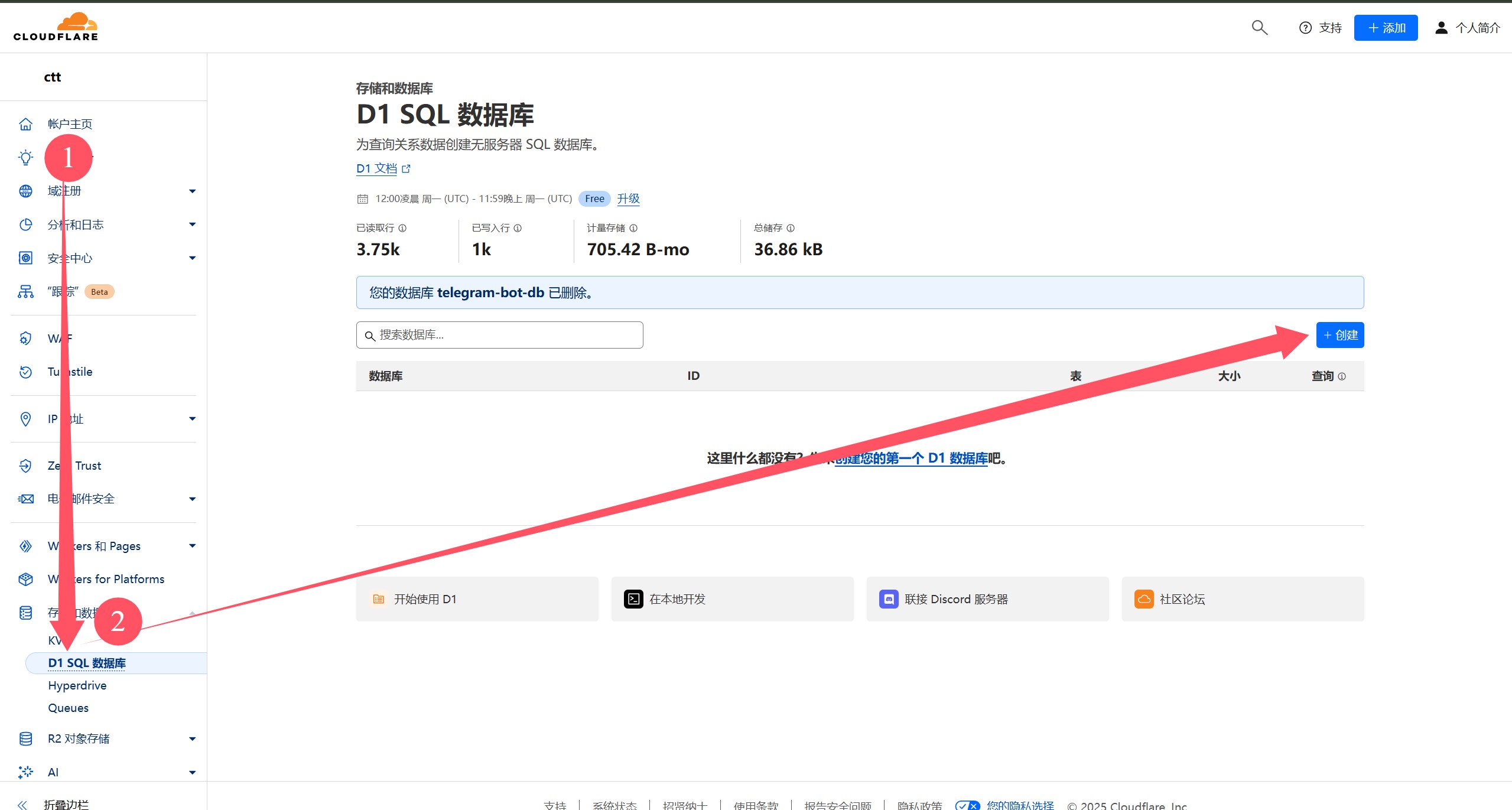Click the WAF shield icon
The image size is (1512, 810).
tap(25, 339)
